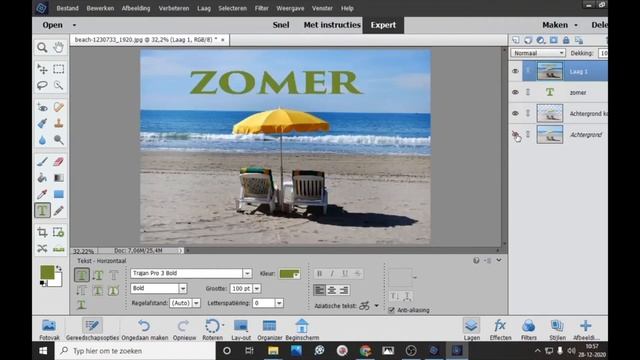Select the Recompose tool
The height and width of the screenshot is (360, 640).
58,232
